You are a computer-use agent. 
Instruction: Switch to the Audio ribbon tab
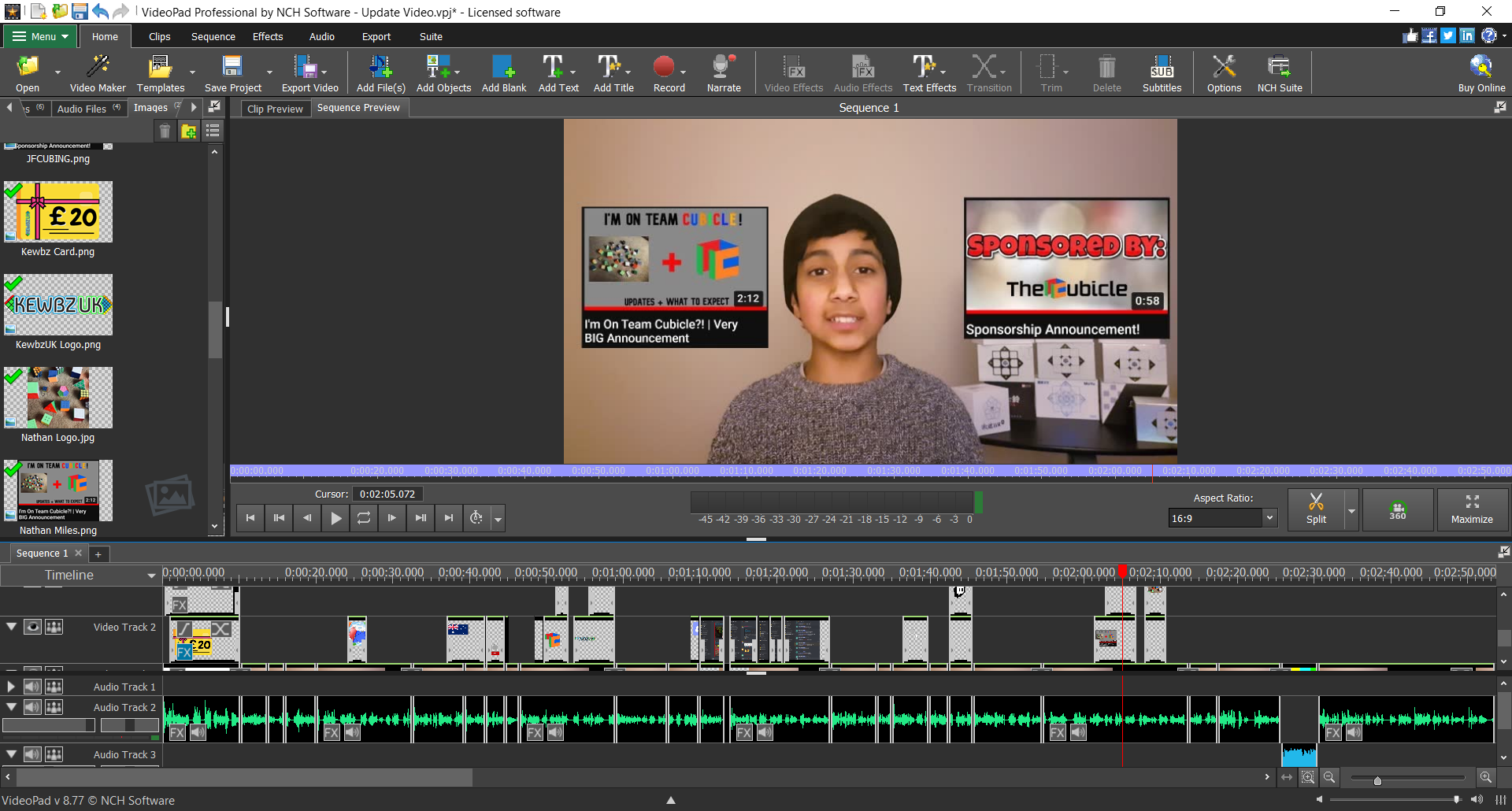coord(321,37)
